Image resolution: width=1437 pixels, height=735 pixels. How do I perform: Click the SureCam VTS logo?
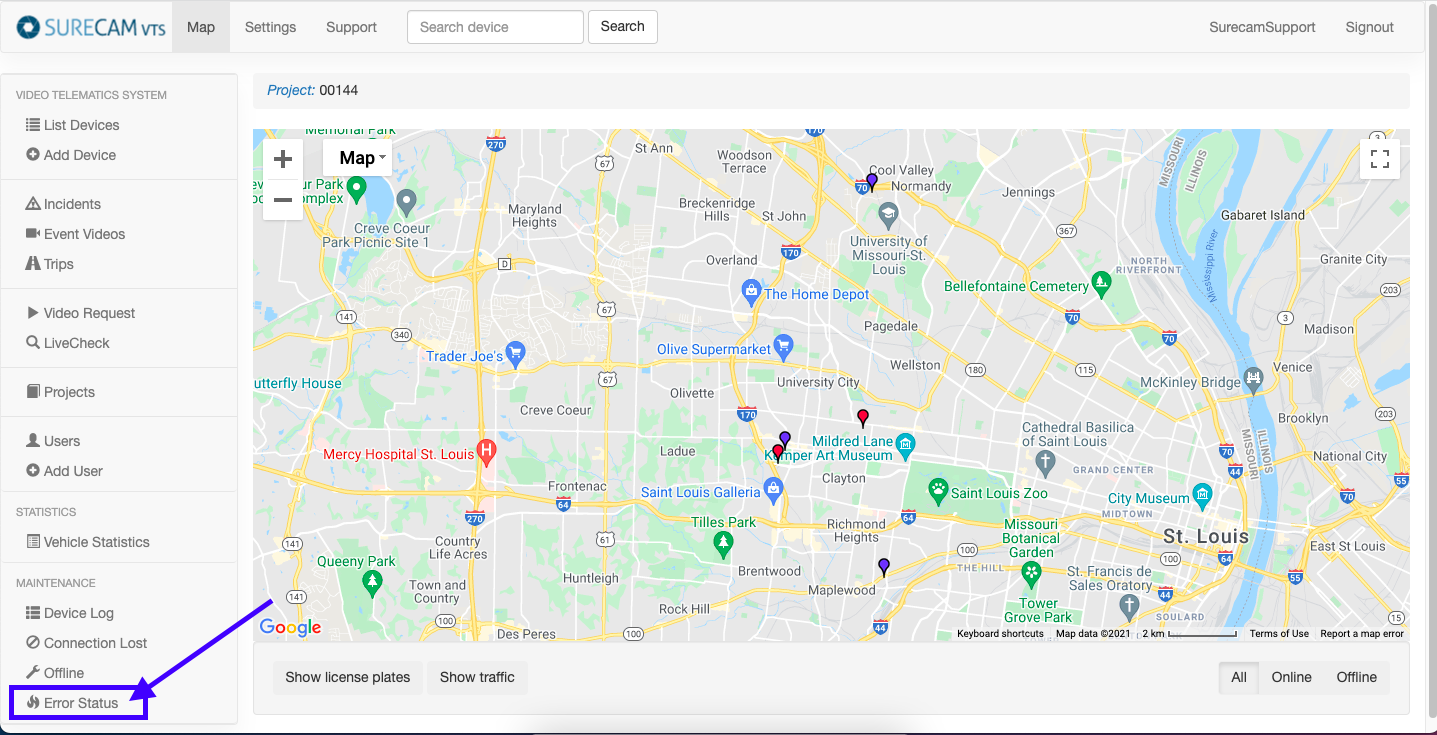(x=89, y=27)
